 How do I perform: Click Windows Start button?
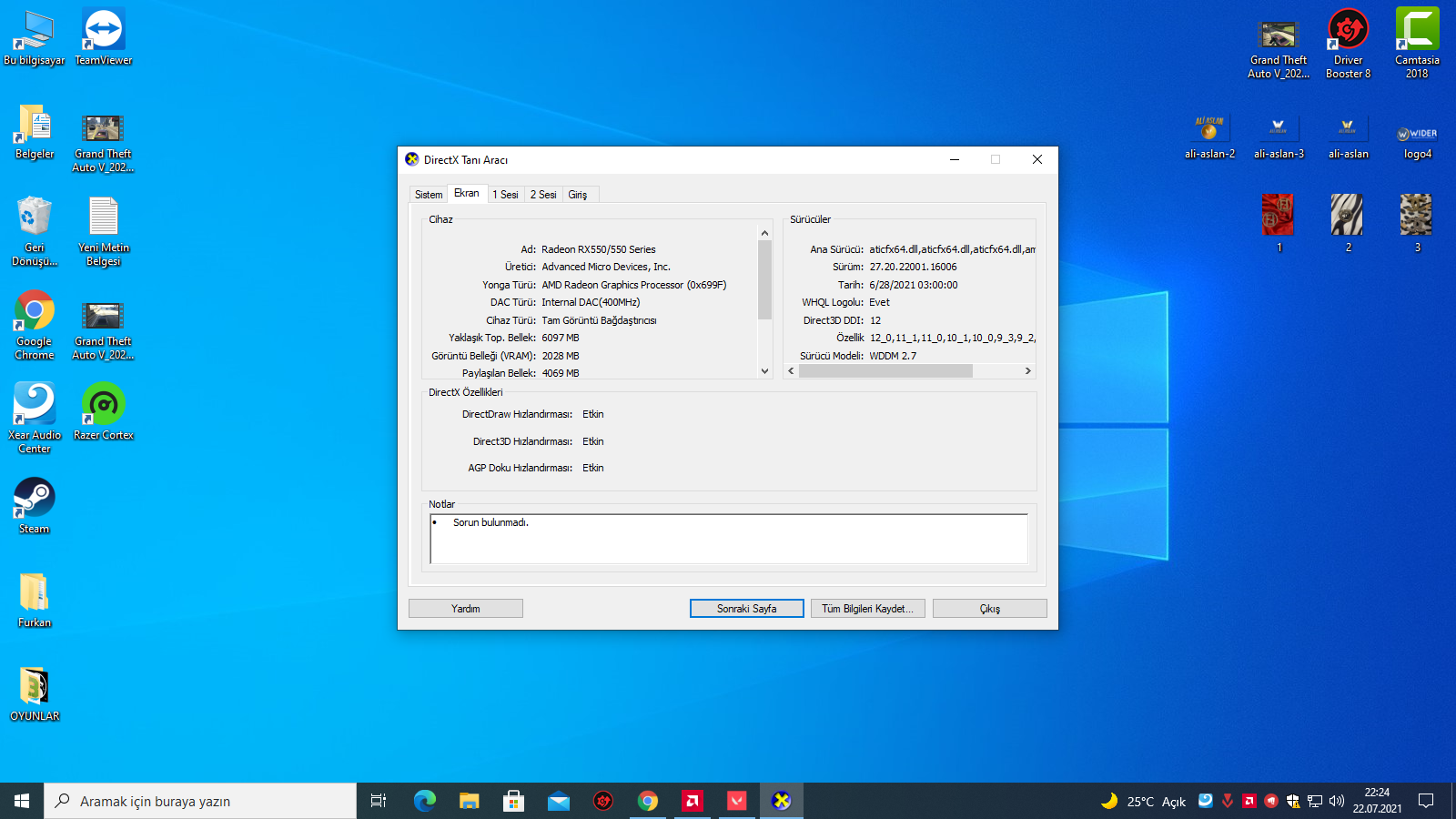22,801
